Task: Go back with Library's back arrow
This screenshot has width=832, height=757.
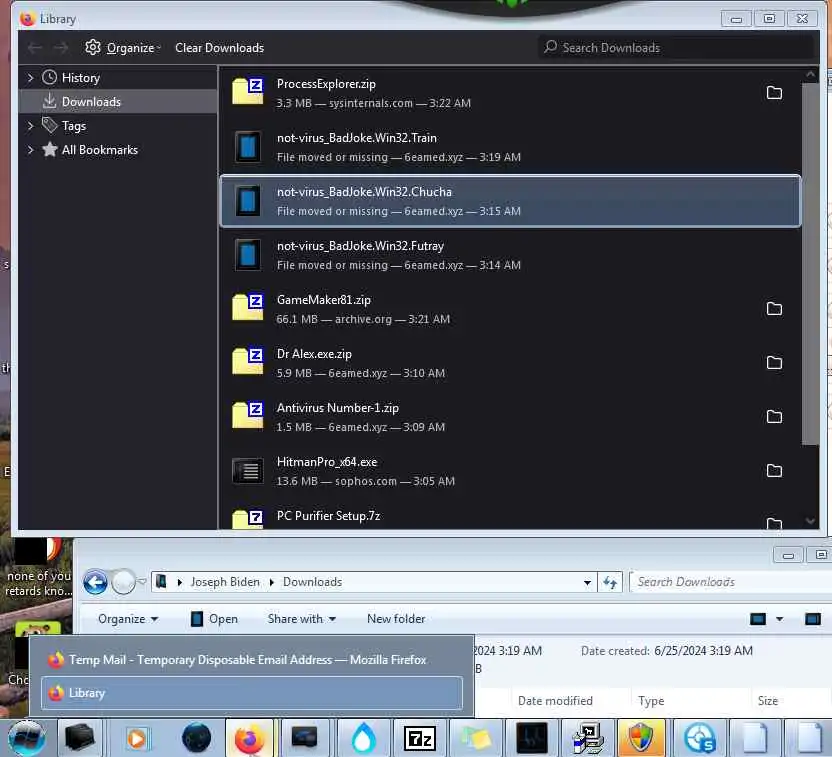Action: point(35,48)
